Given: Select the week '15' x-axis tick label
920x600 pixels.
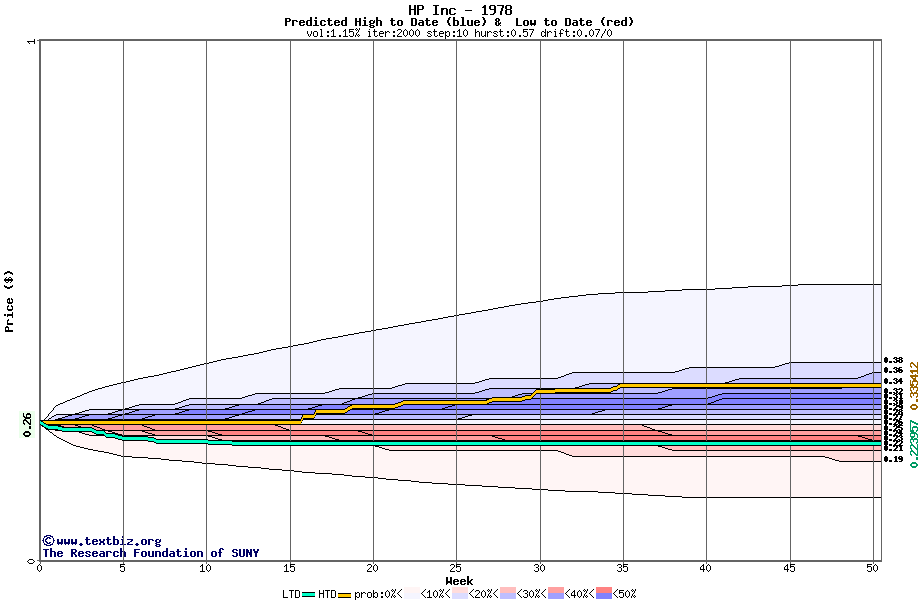Looking at the screenshot, I should (289, 568).
